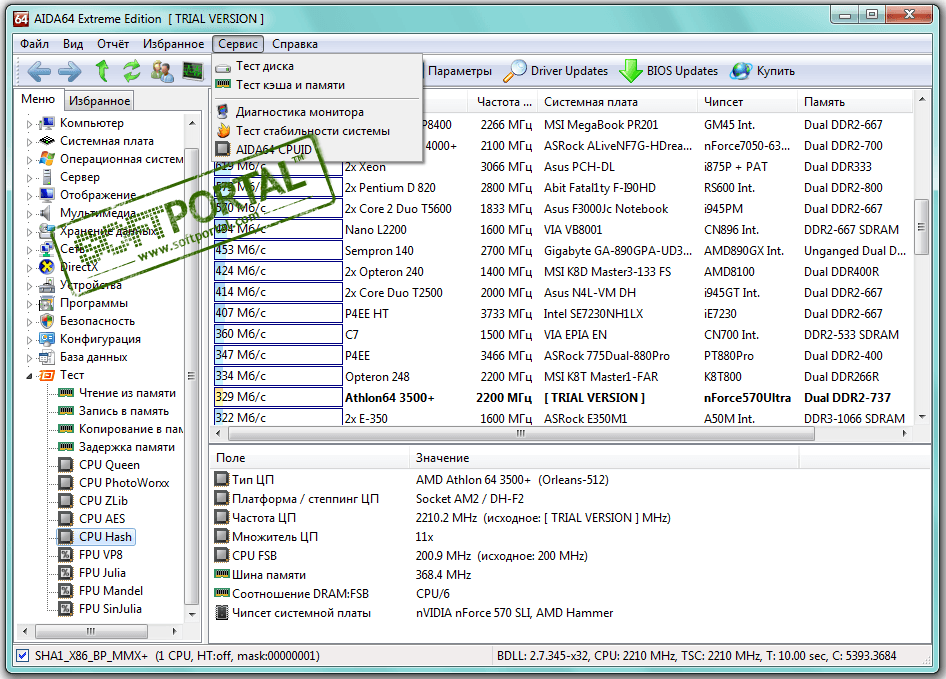
Task: Click the Чтение из памяти memory icon
Action: 66,393
